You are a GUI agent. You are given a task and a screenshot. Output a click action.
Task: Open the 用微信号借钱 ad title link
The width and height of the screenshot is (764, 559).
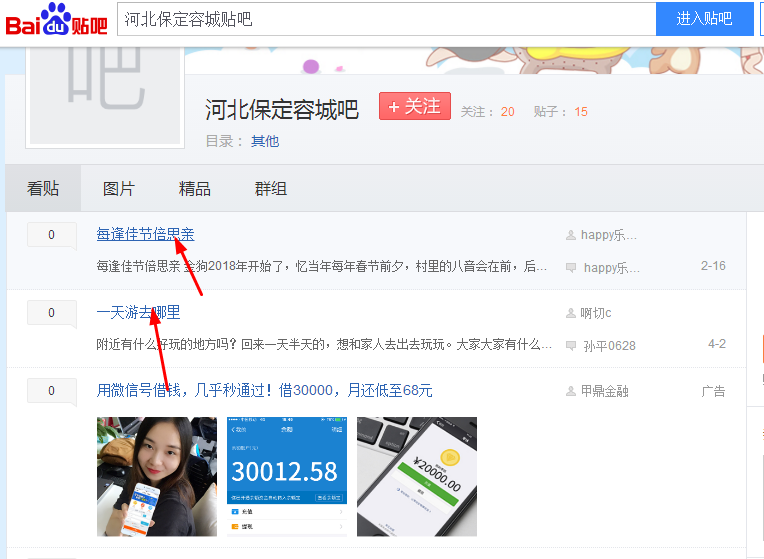[264, 390]
